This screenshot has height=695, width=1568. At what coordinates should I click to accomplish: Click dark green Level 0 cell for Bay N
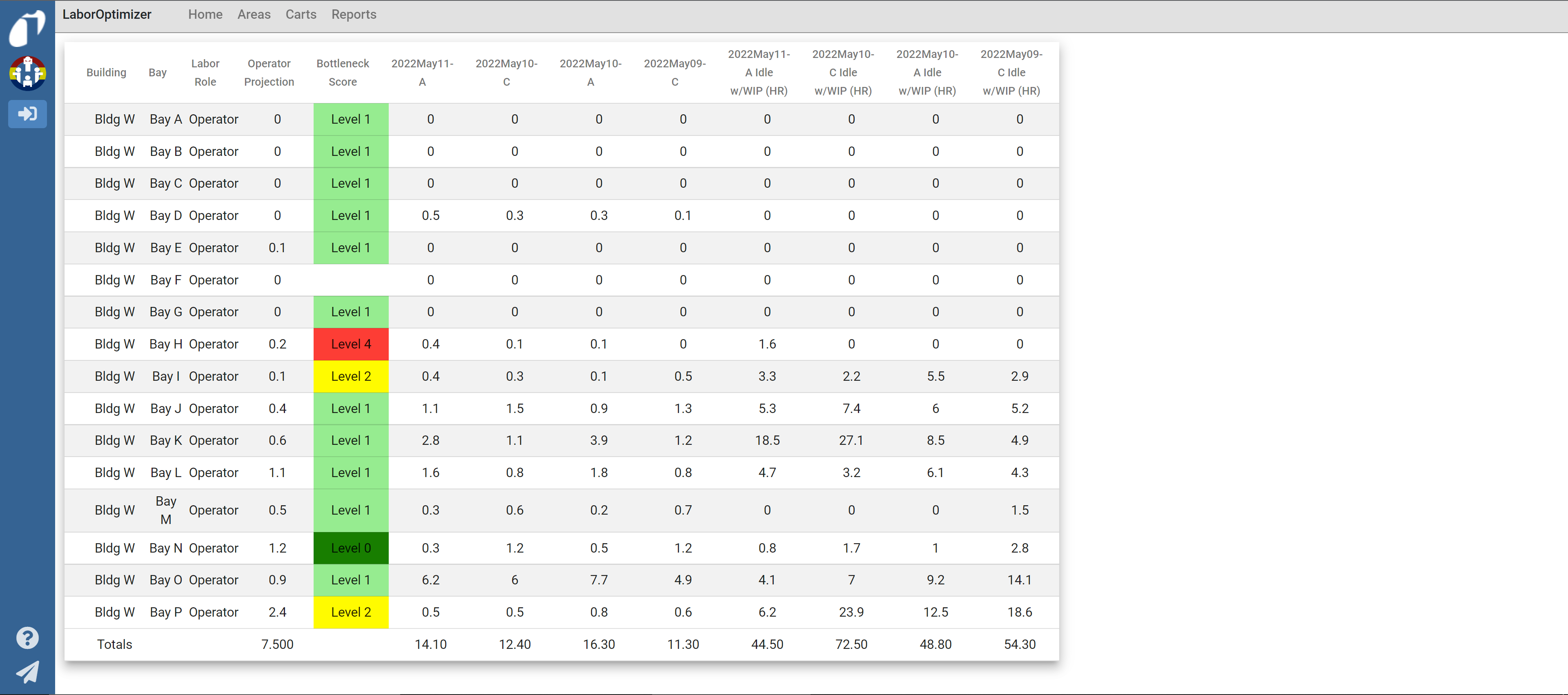click(x=351, y=548)
